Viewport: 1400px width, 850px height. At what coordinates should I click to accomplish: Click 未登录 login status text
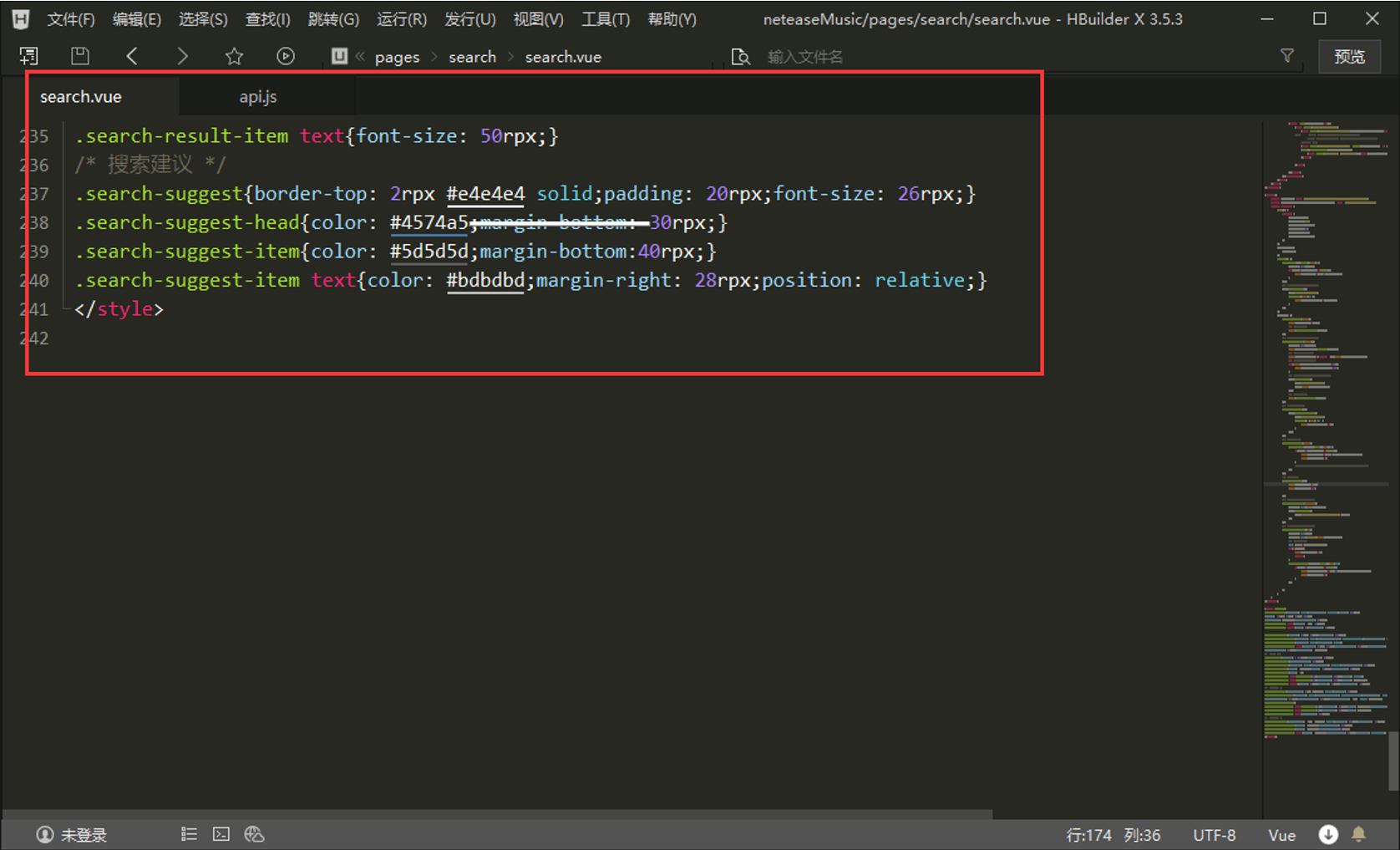tap(84, 835)
